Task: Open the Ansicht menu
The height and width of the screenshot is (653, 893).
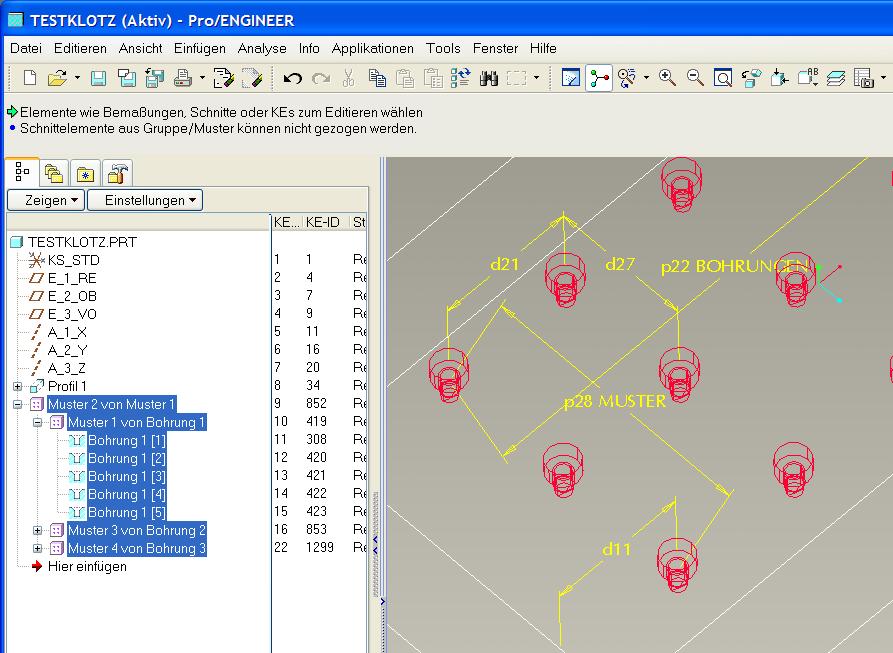Action: click(x=141, y=48)
